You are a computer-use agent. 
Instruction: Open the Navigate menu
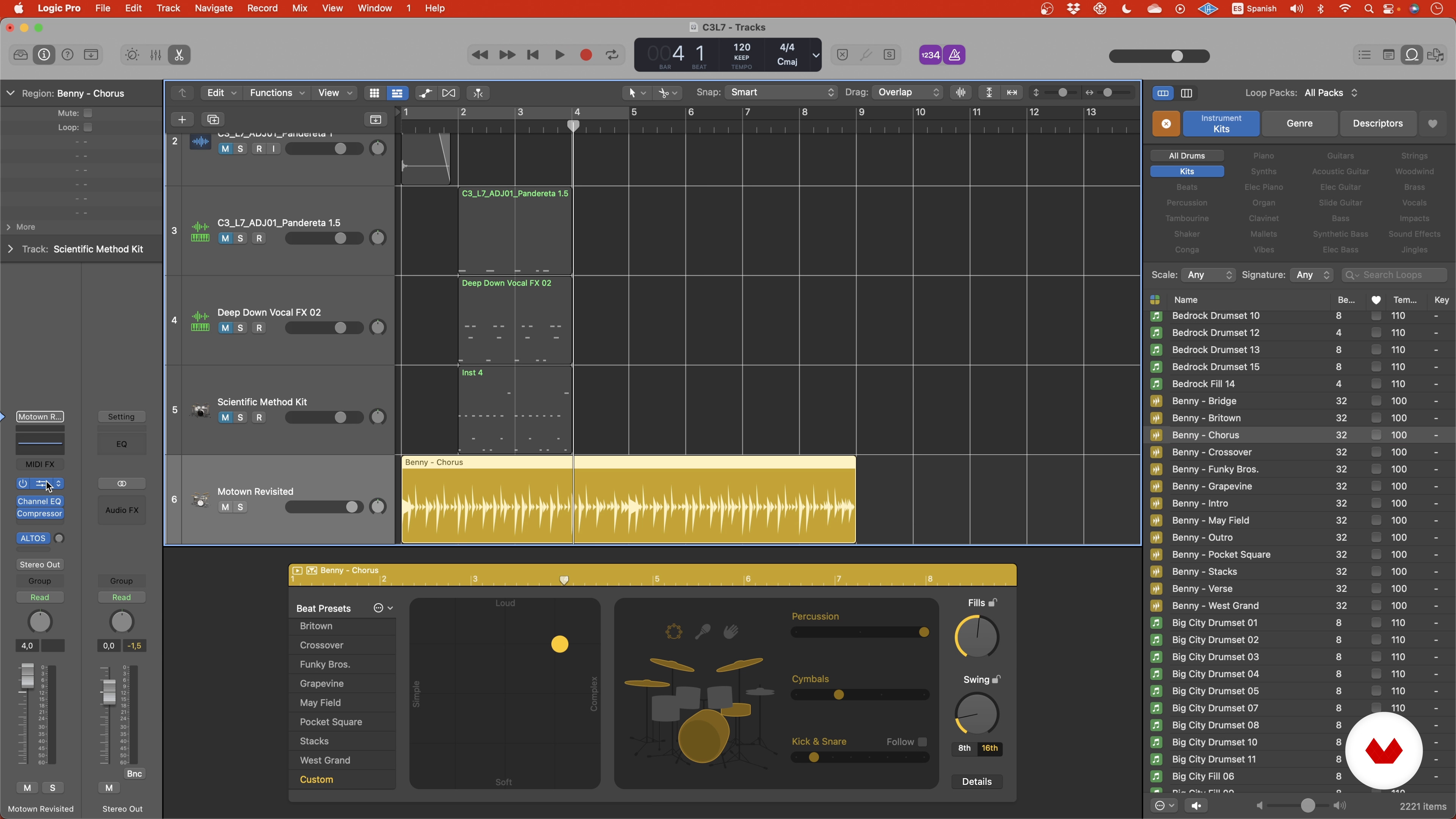pos(213,8)
